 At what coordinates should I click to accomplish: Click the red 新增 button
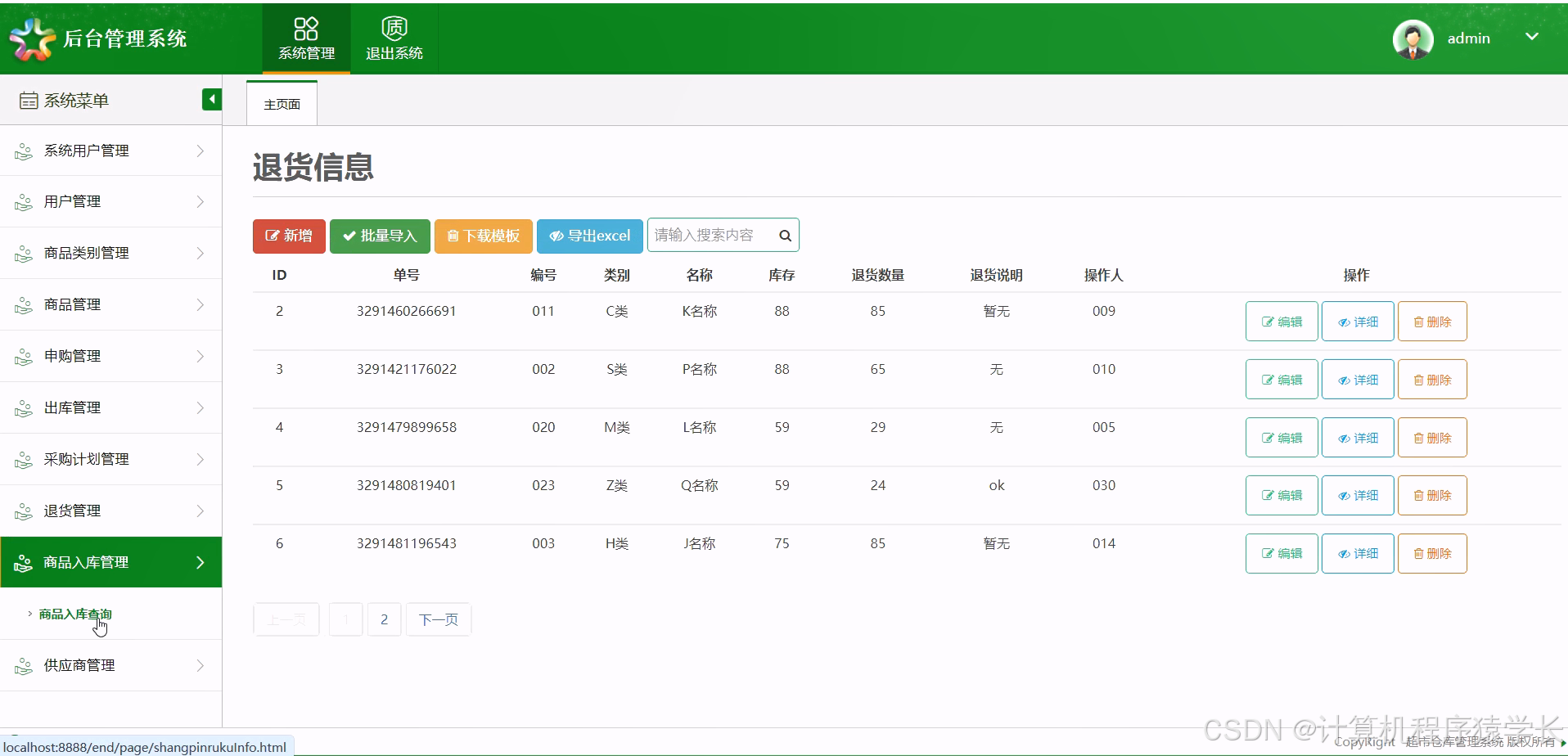(289, 236)
